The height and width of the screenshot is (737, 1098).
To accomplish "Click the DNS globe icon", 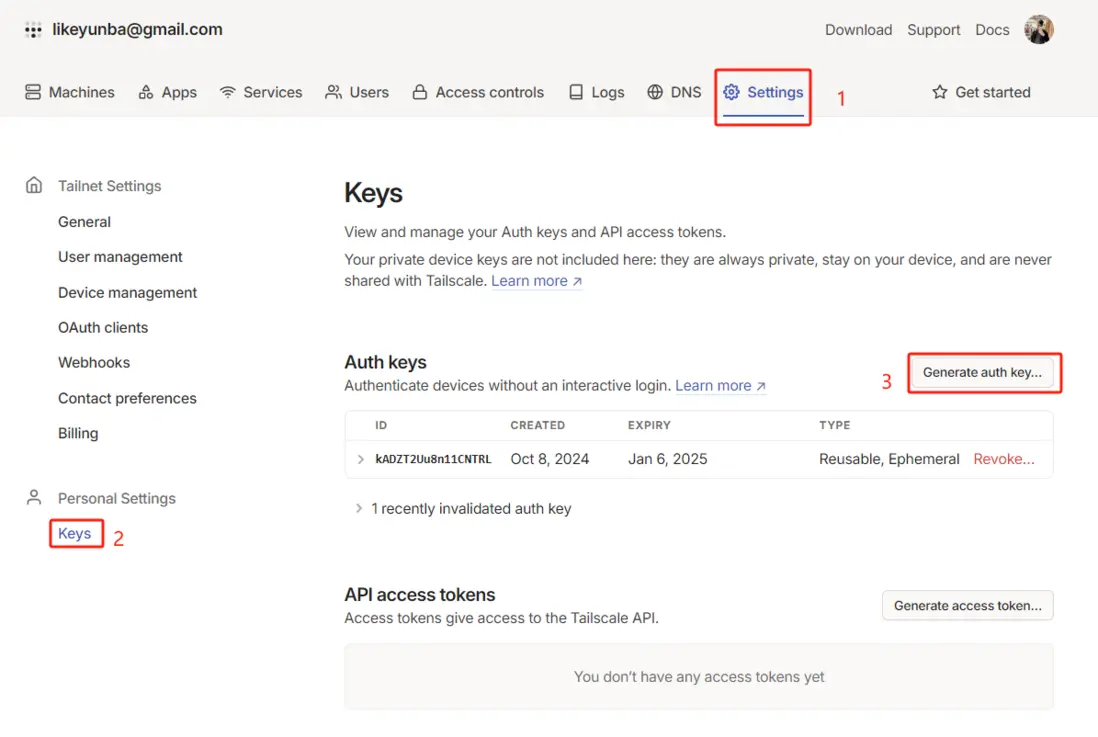I will (x=655, y=92).
